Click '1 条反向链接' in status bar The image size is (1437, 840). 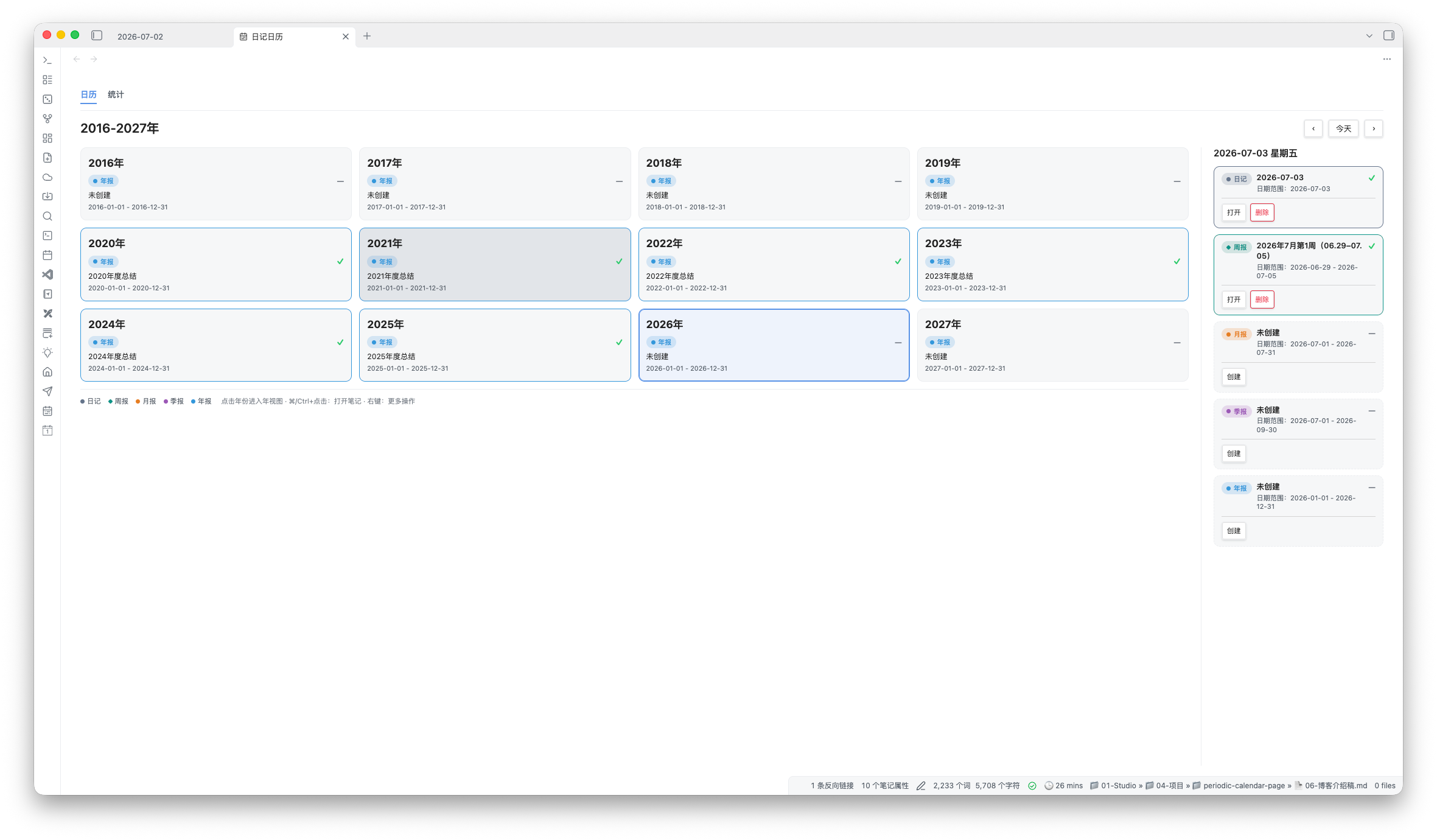[x=832, y=786]
